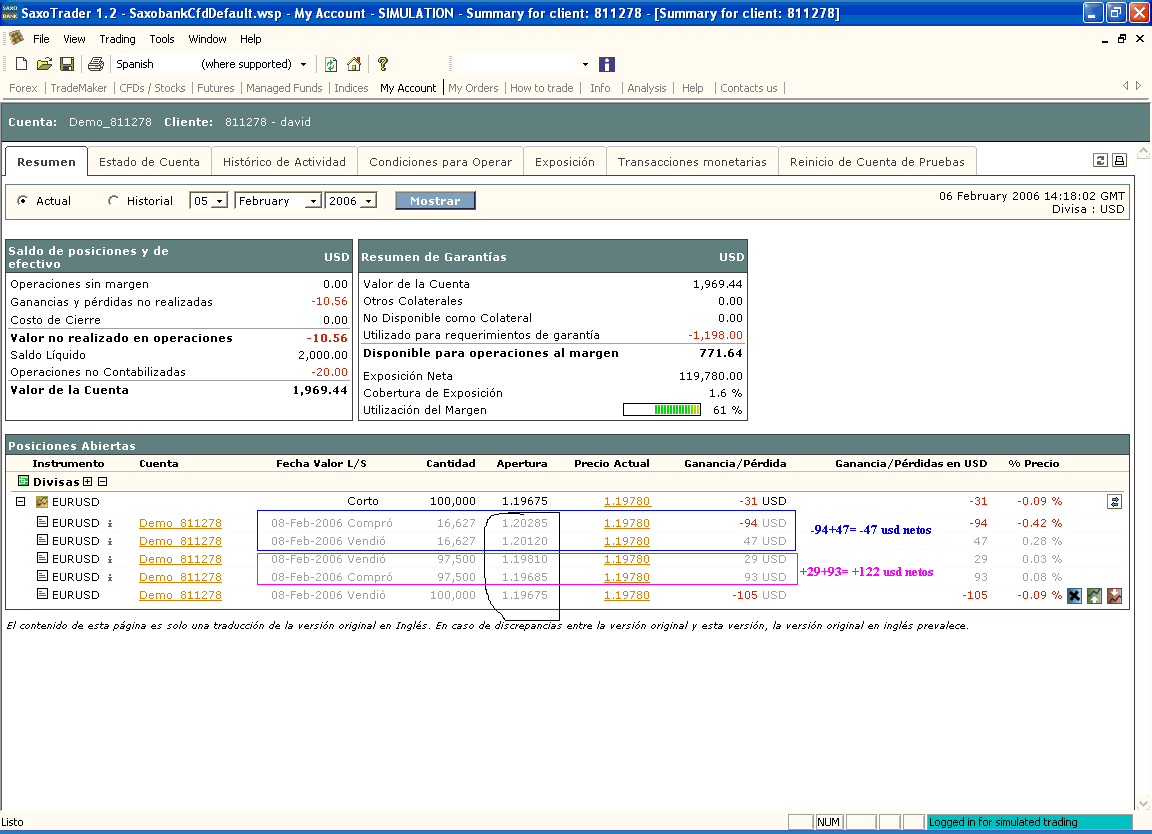Select the Actual radio button

point(23,200)
